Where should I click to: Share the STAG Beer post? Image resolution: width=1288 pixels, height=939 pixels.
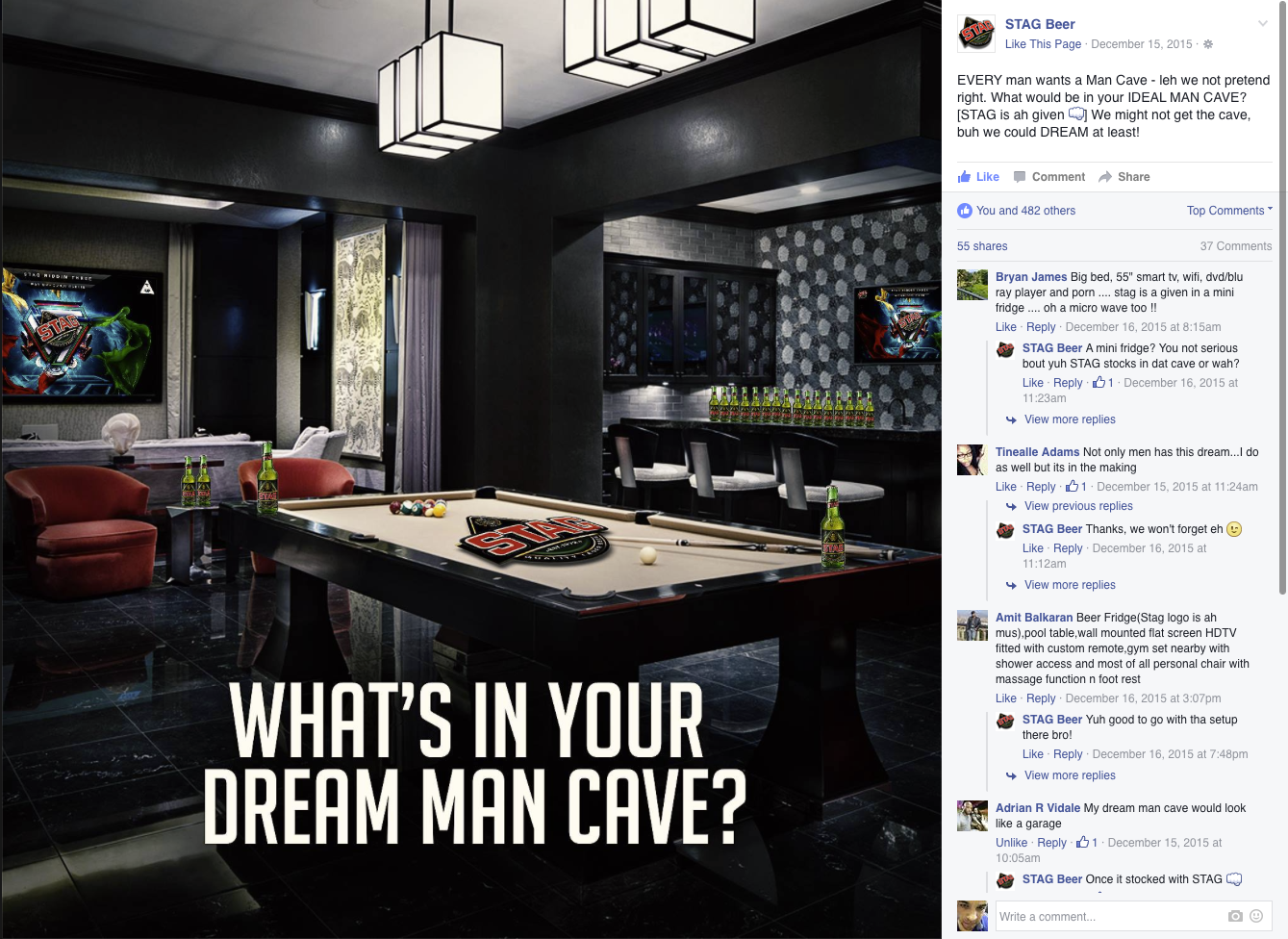[1124, 177]
